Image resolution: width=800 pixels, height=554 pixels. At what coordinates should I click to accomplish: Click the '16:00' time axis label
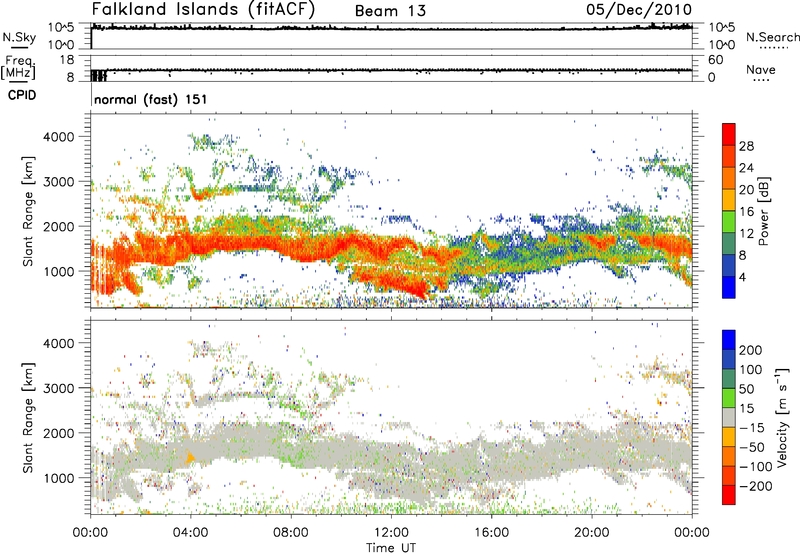coord(491,533)
